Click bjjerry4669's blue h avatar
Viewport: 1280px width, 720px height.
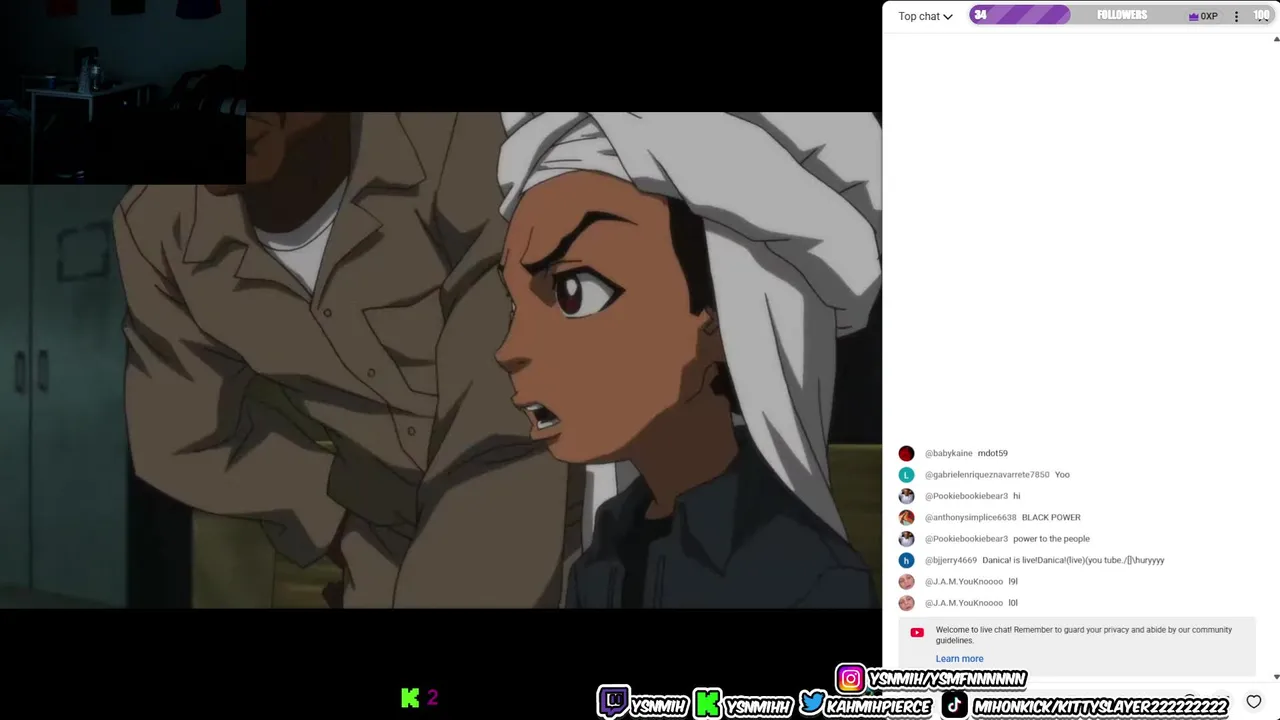pyautogui.click(x=906, y=560)
